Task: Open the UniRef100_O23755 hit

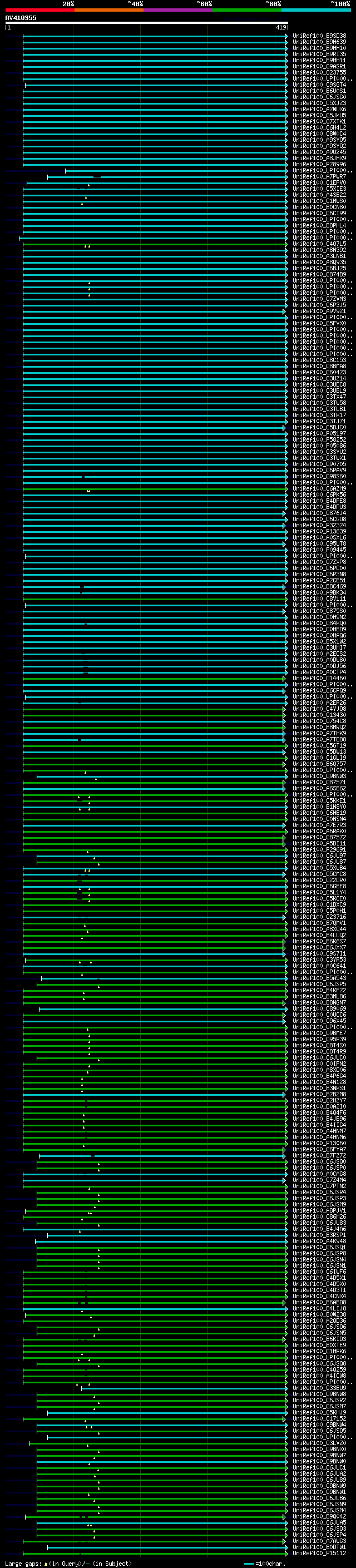Action: coord(319,72)
